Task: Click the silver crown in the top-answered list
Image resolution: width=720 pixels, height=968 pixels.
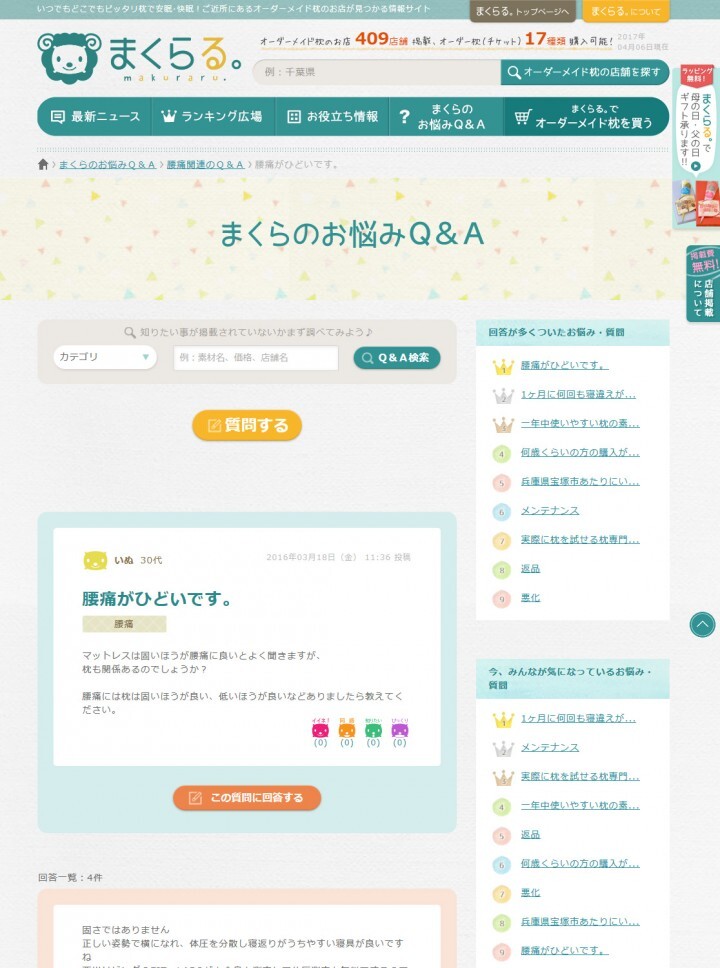Action: [503, 396]
